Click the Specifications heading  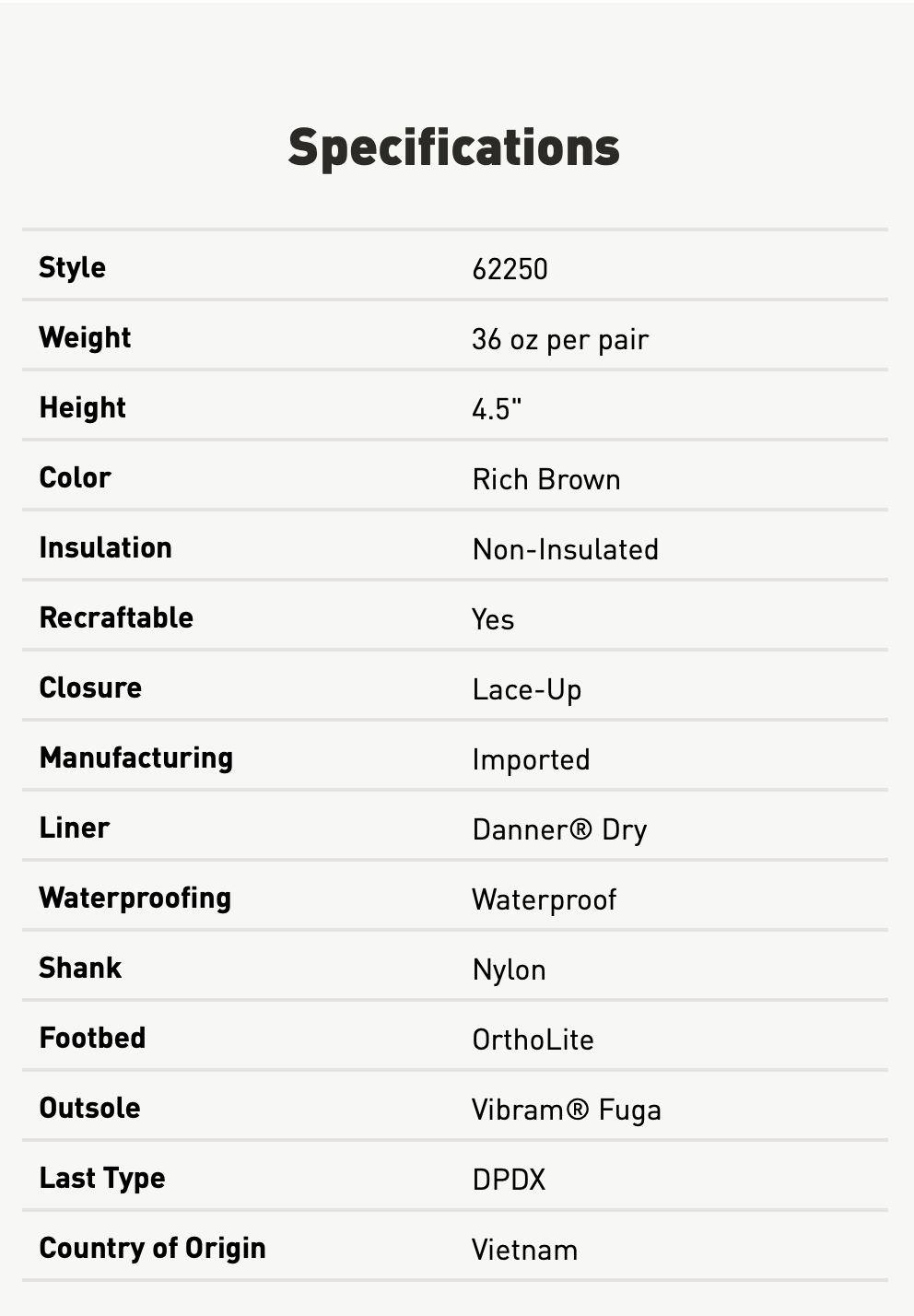[x=454, y=147]
